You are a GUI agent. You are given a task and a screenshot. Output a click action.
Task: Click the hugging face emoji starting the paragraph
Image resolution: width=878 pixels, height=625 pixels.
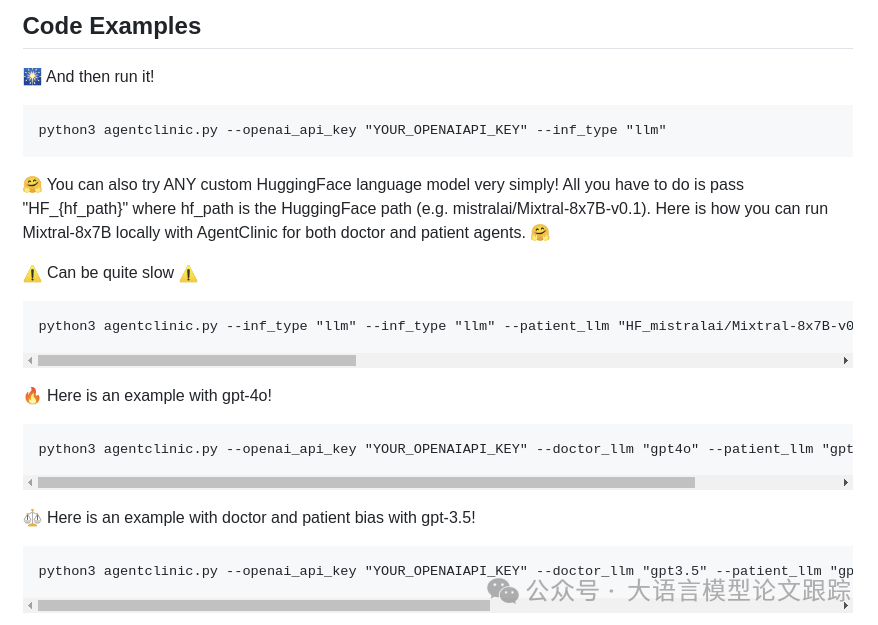(x=32, y=185)
